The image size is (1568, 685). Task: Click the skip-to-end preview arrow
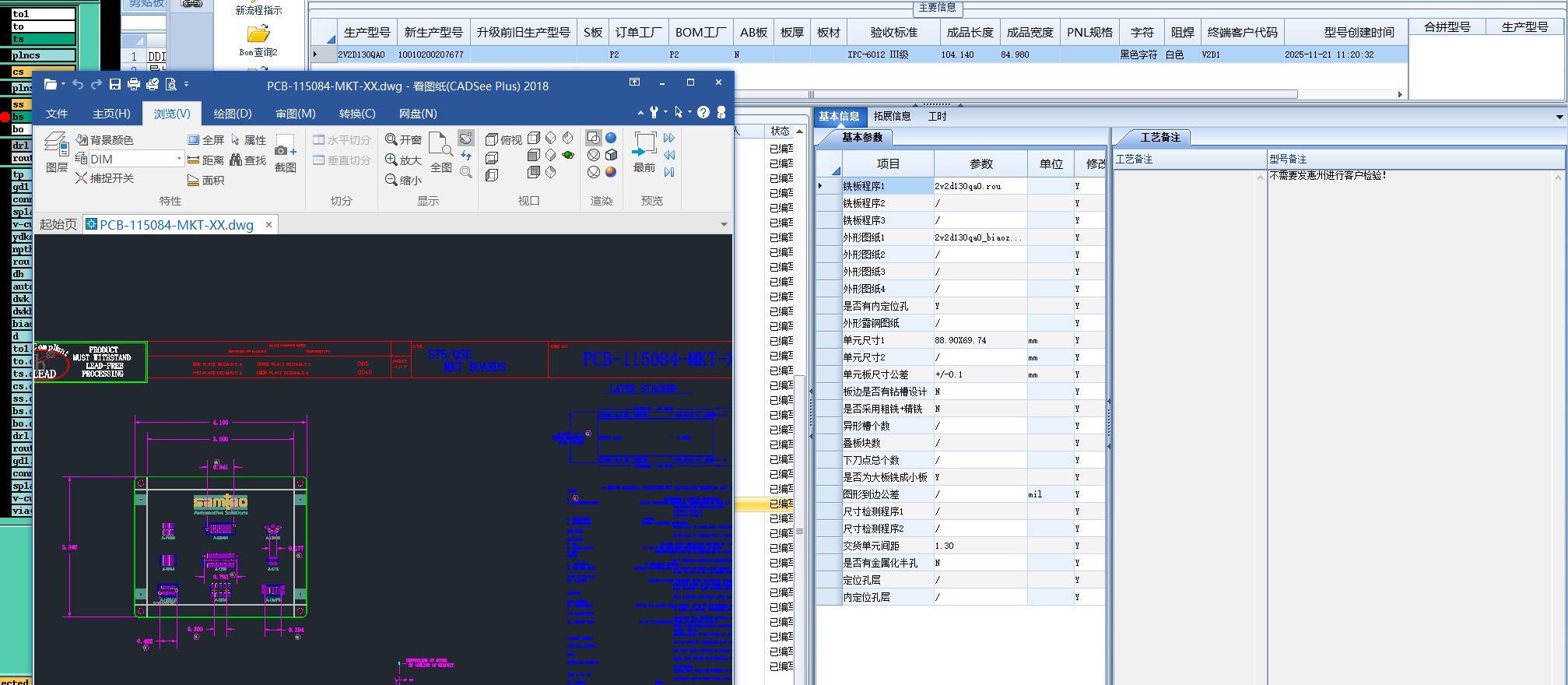(x=669, y=172)
